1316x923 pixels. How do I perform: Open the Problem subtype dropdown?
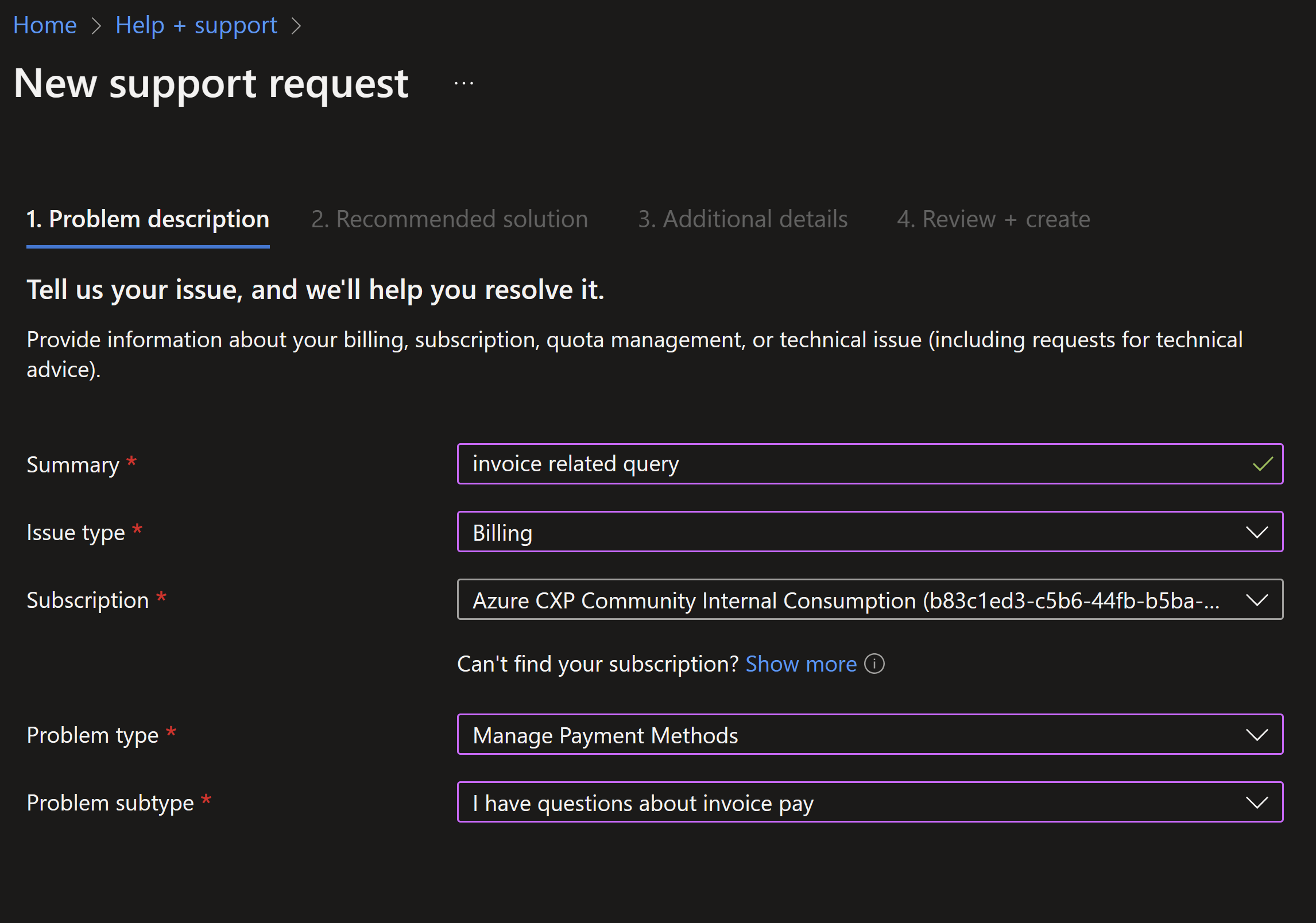(x=861, y=802)
